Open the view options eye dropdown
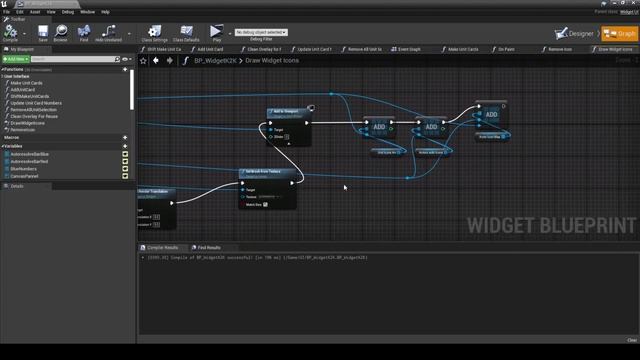 (127, 59)
